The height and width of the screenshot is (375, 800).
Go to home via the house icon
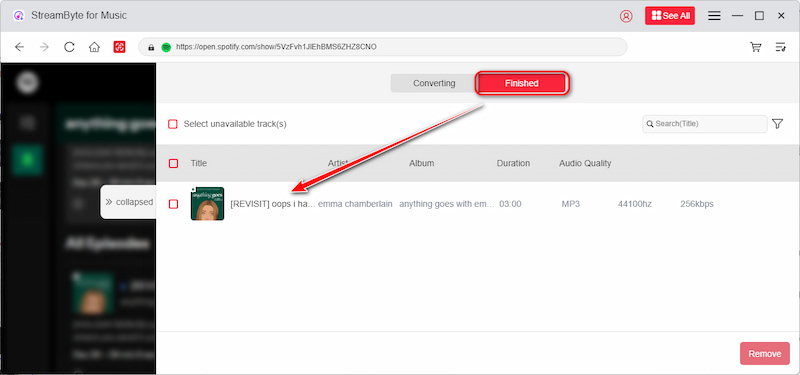pos(94,47)
